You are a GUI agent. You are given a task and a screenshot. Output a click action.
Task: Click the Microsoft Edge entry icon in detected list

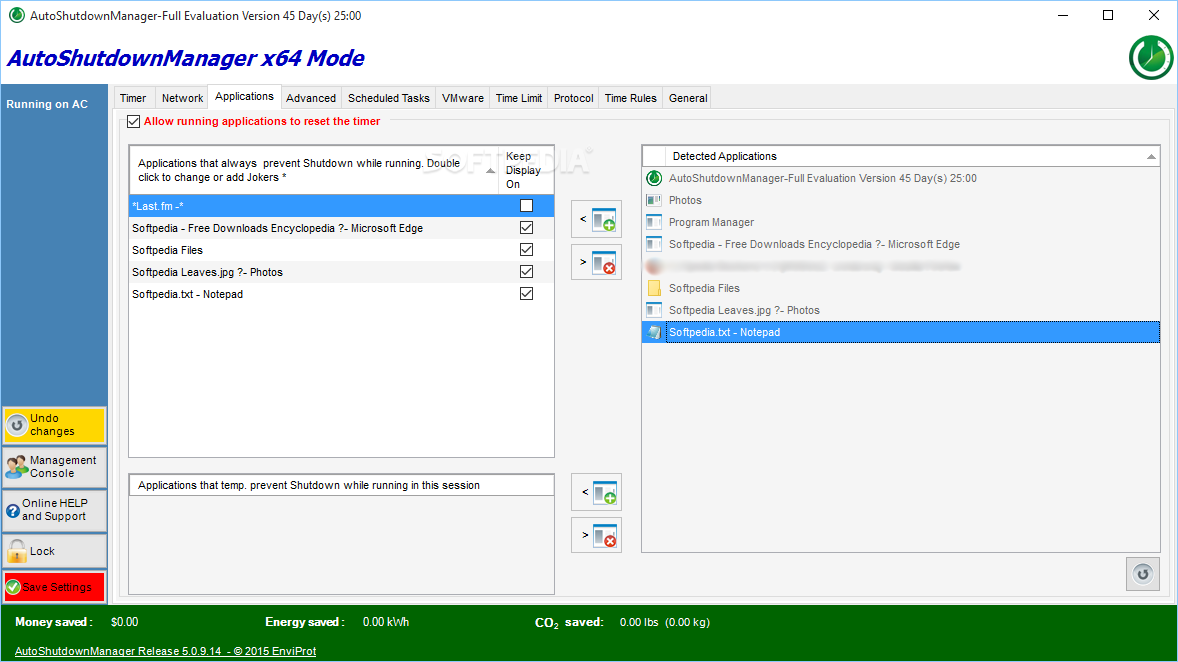tap(654, 244)
